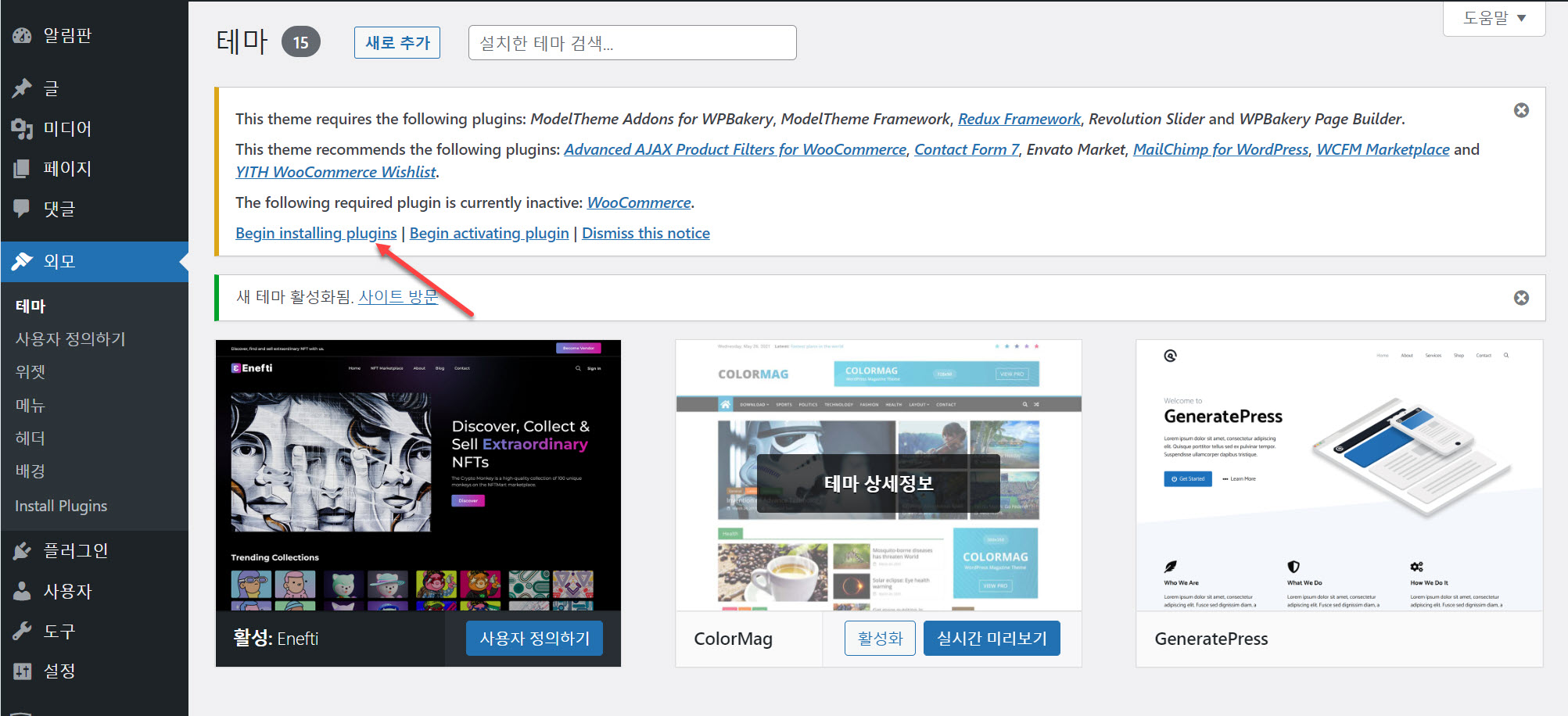Viewport: 1568px width, 716px height.
Task: Expand the 도움말 help dropdown
Action: coord(1494,18)
